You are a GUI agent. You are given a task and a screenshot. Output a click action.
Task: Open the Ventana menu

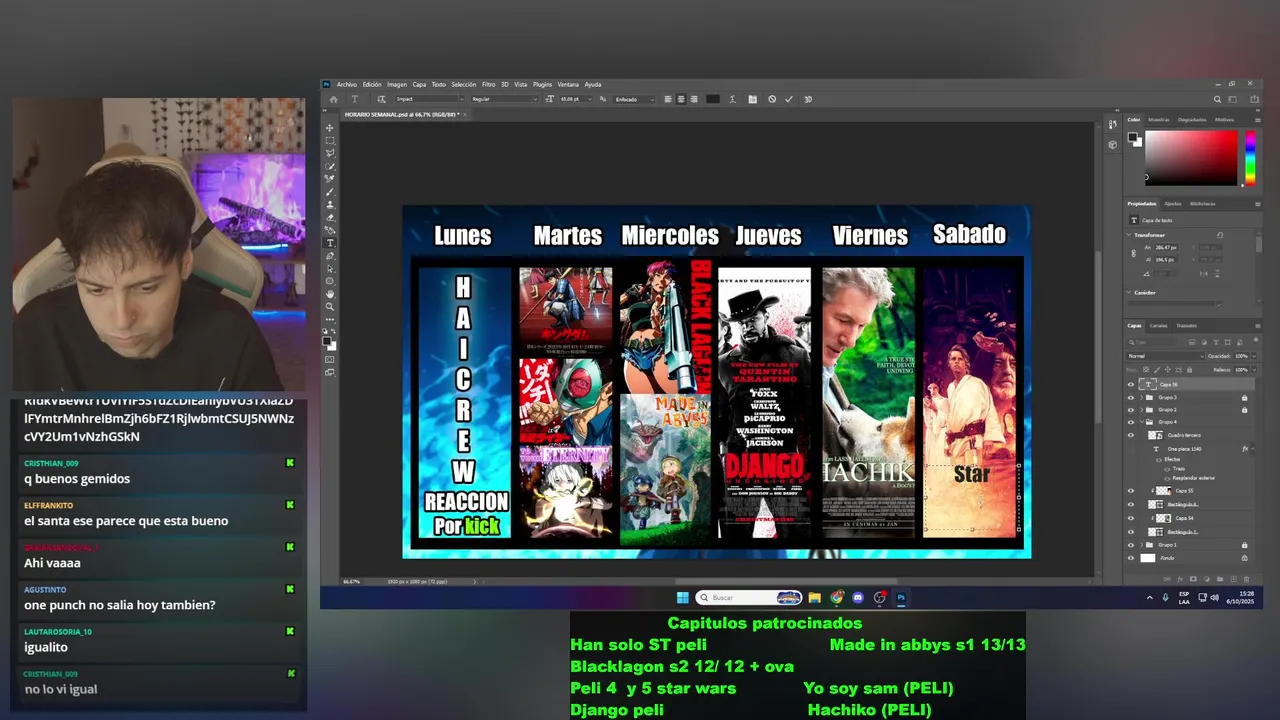[568, 84]
